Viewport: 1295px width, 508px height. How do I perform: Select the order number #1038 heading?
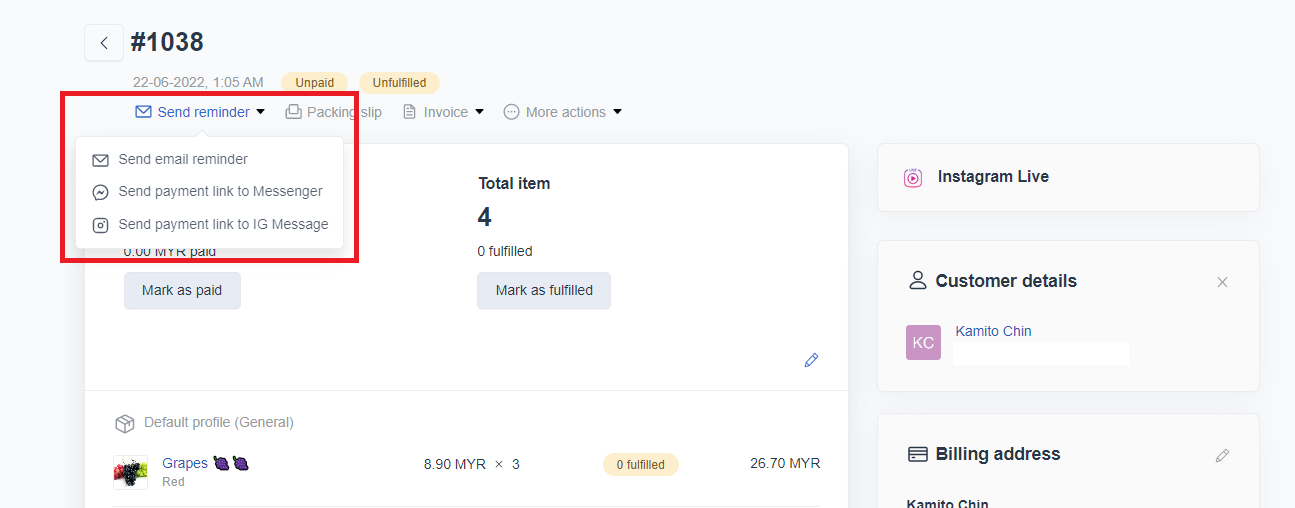(167, 42)
